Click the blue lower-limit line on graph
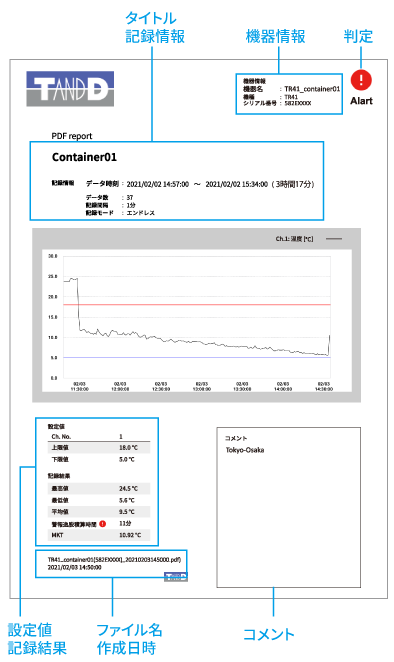 point(197,358)
